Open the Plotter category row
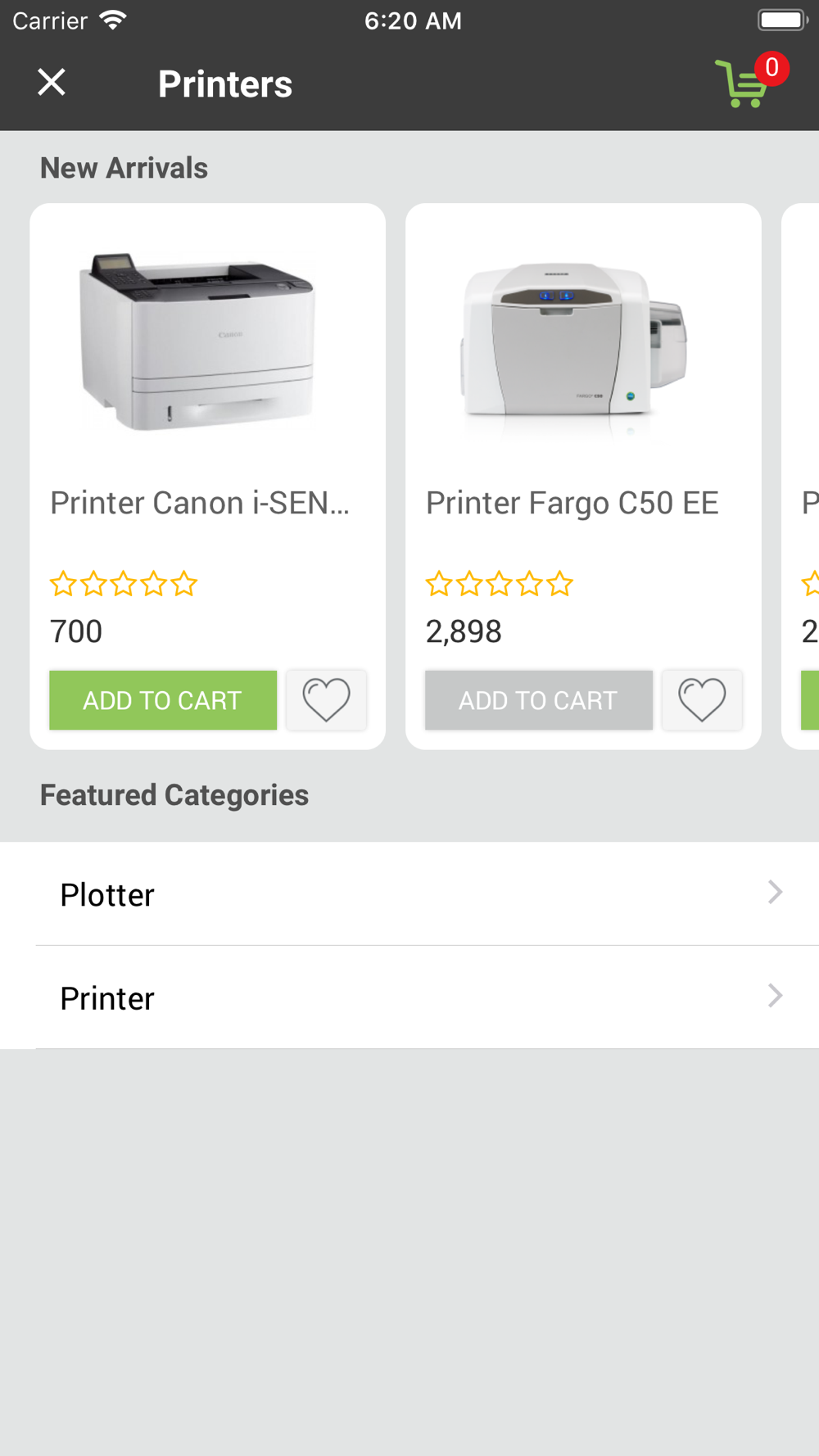Image resolution: width=819 pixels, height=1456 pixels. 409,894
